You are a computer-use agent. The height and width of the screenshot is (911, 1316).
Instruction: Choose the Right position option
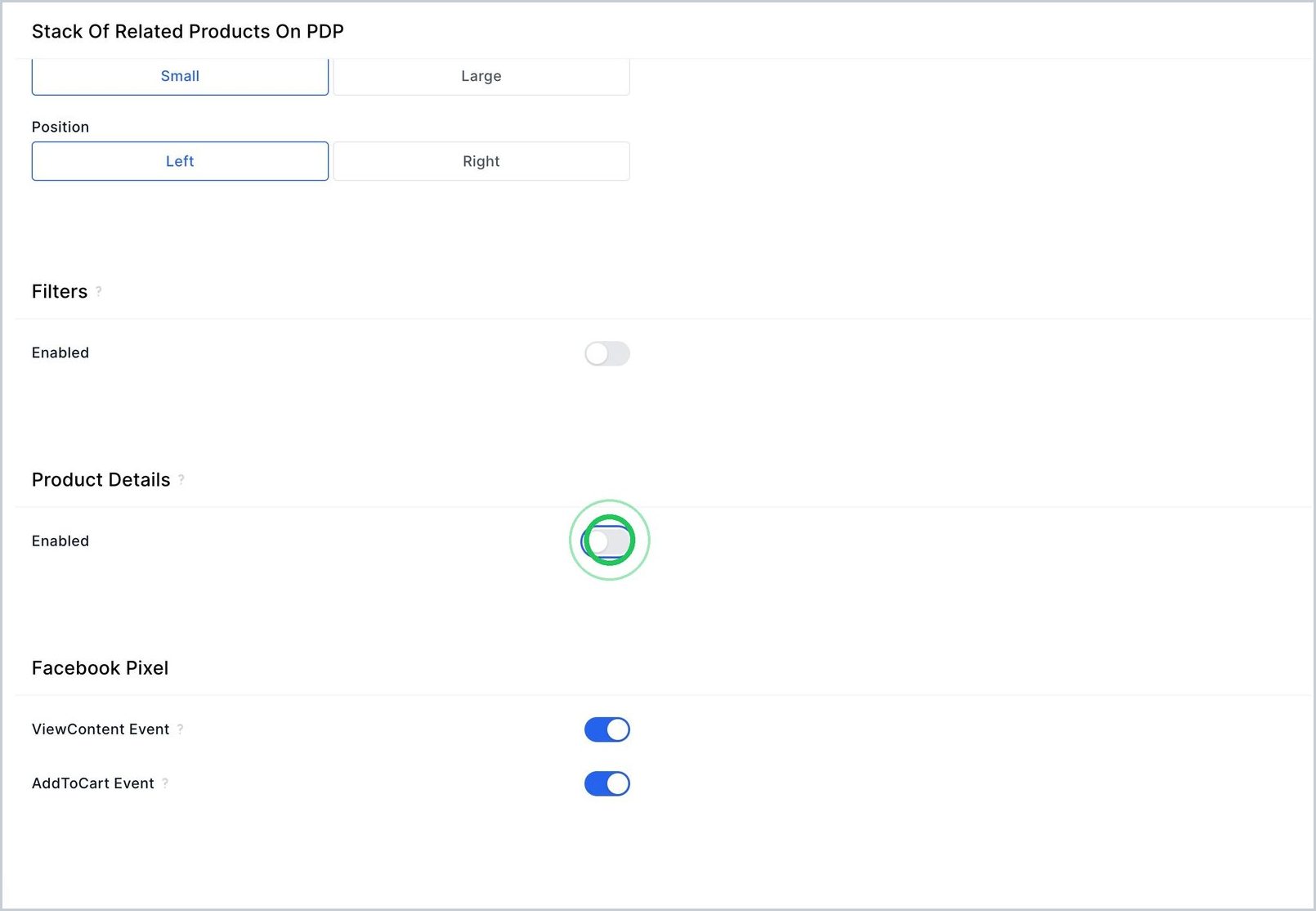pyautogui.click(x=481, y=161)
